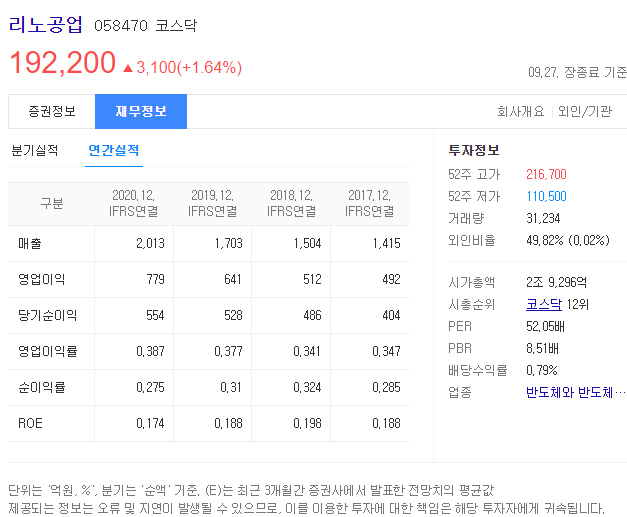Click the 외인비율 value 49.82%
The height and width of the screenshot is (517, 627).
tap(545, 240)
